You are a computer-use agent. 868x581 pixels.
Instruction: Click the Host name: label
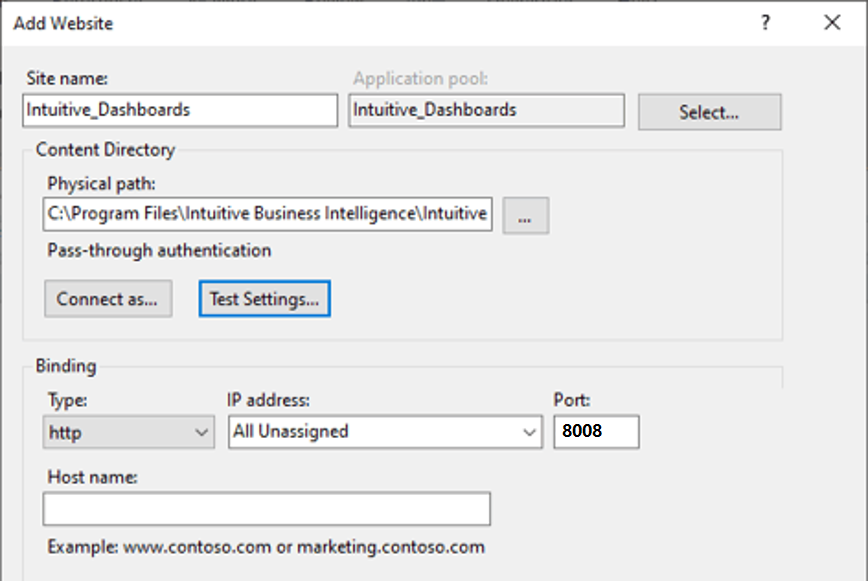click(92, 477)
